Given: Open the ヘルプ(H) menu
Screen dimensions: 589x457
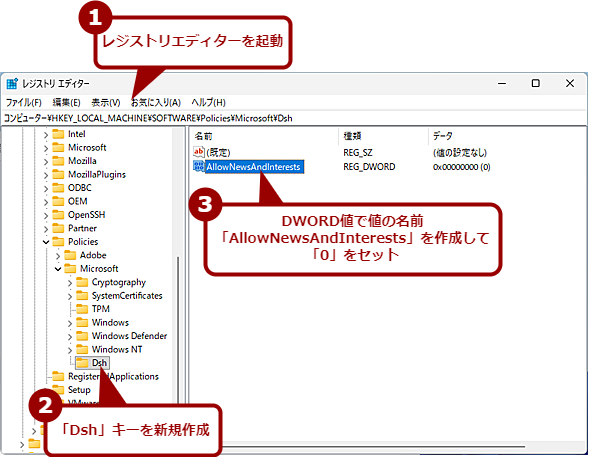Looking at the screenshot, I should [208, 103].
